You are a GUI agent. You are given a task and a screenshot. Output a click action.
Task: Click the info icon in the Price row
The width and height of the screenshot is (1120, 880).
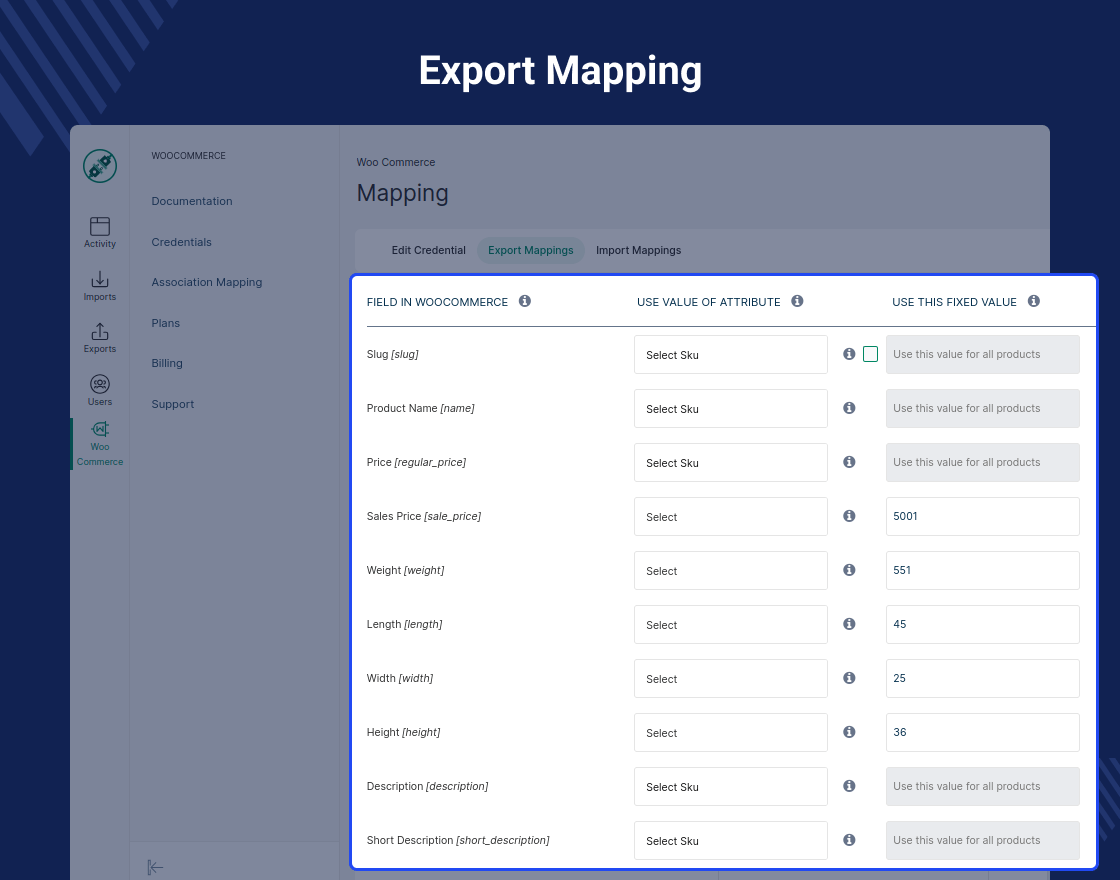click(849, 461)
